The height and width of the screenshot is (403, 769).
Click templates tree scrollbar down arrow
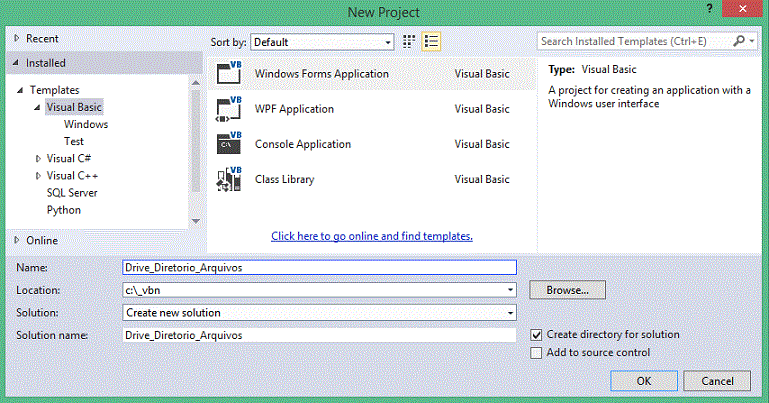[x=196, y=221]
